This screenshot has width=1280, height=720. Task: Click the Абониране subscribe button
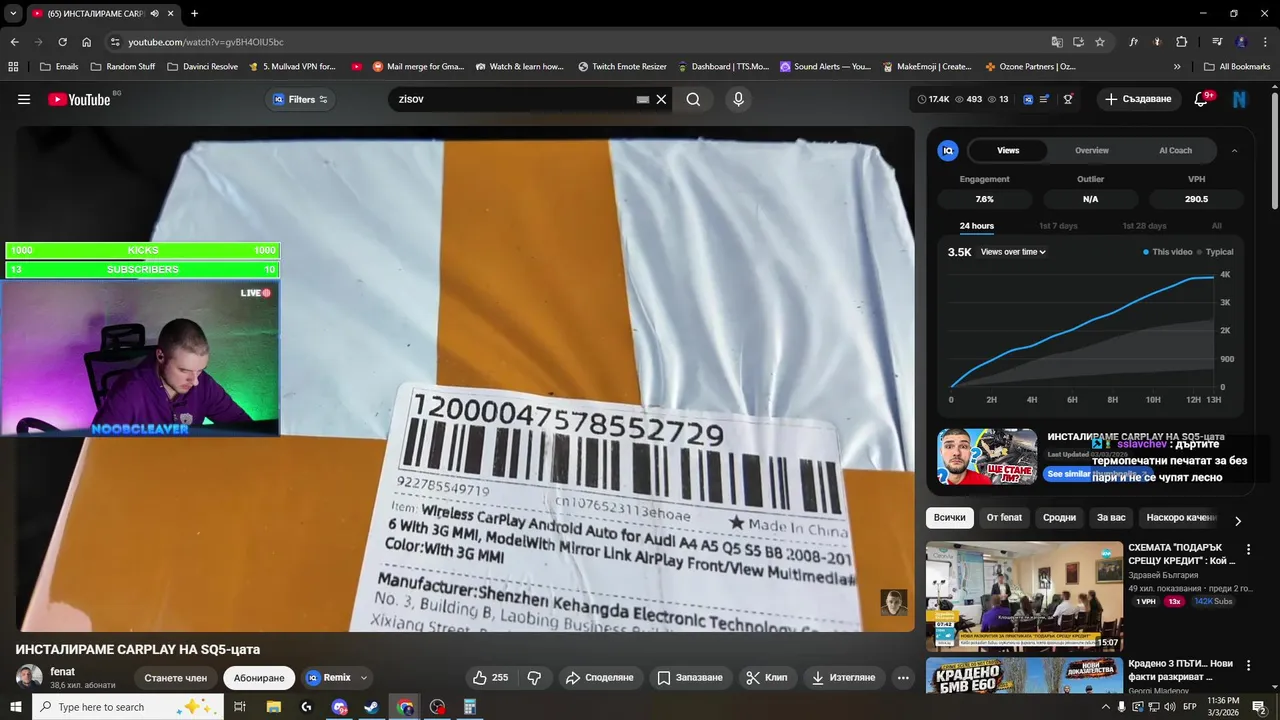tap(259, 678)
